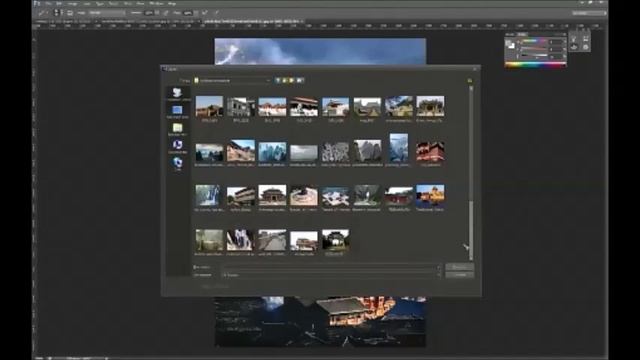This screenshot has height=360, width=640.
Task: Click the Open button in the dialog
Action: 460,267
